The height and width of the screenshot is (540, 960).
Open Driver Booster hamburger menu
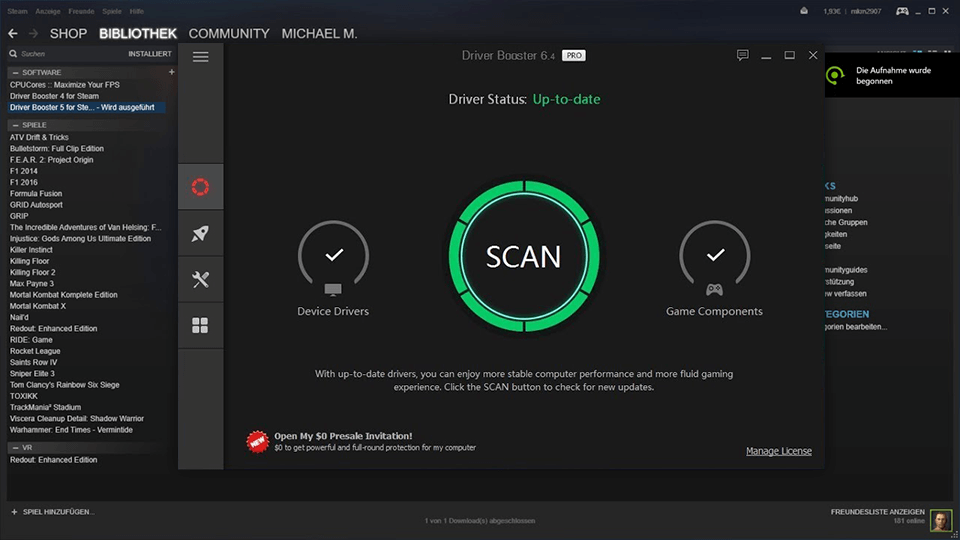(x=200, y=57)
